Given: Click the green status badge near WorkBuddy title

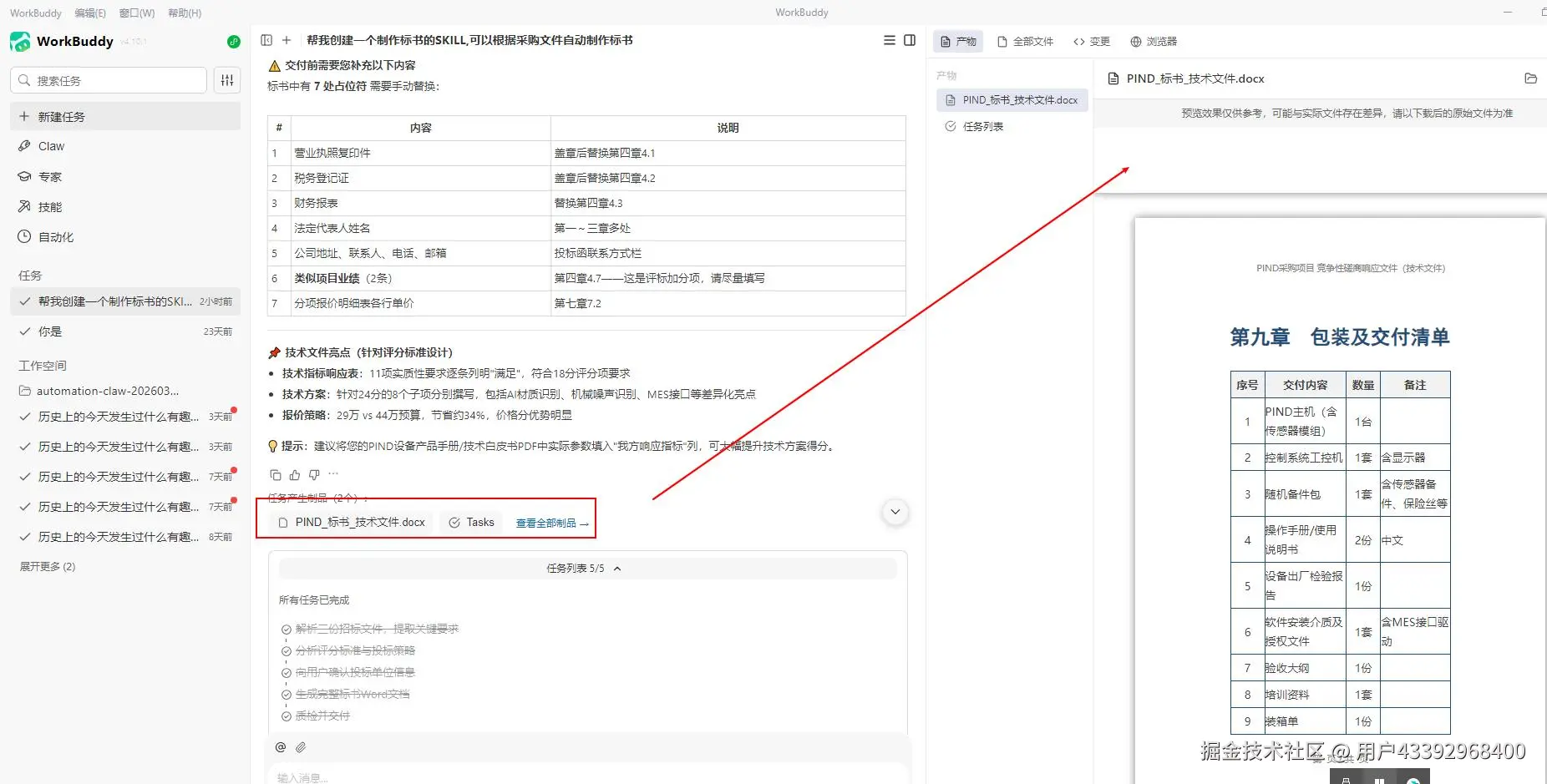Looking at the screenshot, I should click(x=234, y=42).
